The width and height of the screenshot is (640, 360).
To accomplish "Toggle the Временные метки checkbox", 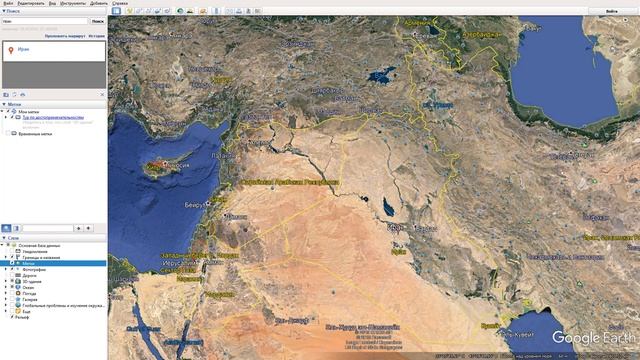I will tap(8, 133).
